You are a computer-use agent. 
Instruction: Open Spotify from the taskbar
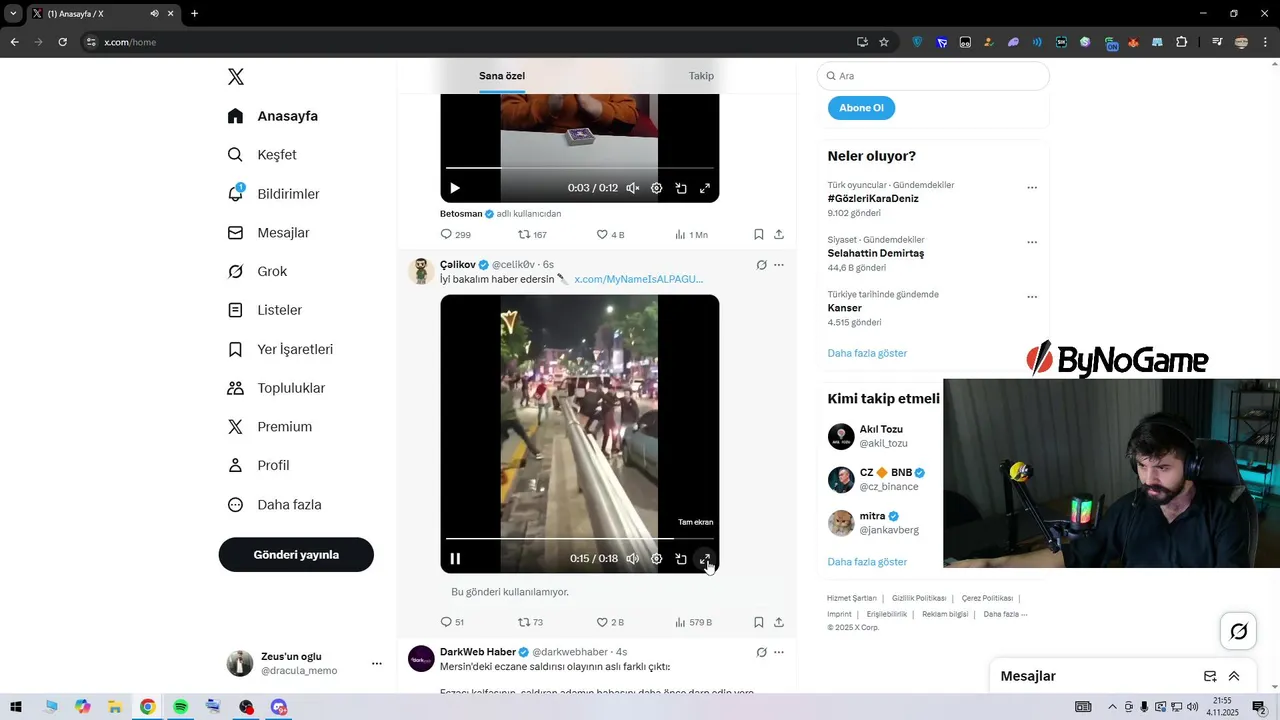(180, 707)
